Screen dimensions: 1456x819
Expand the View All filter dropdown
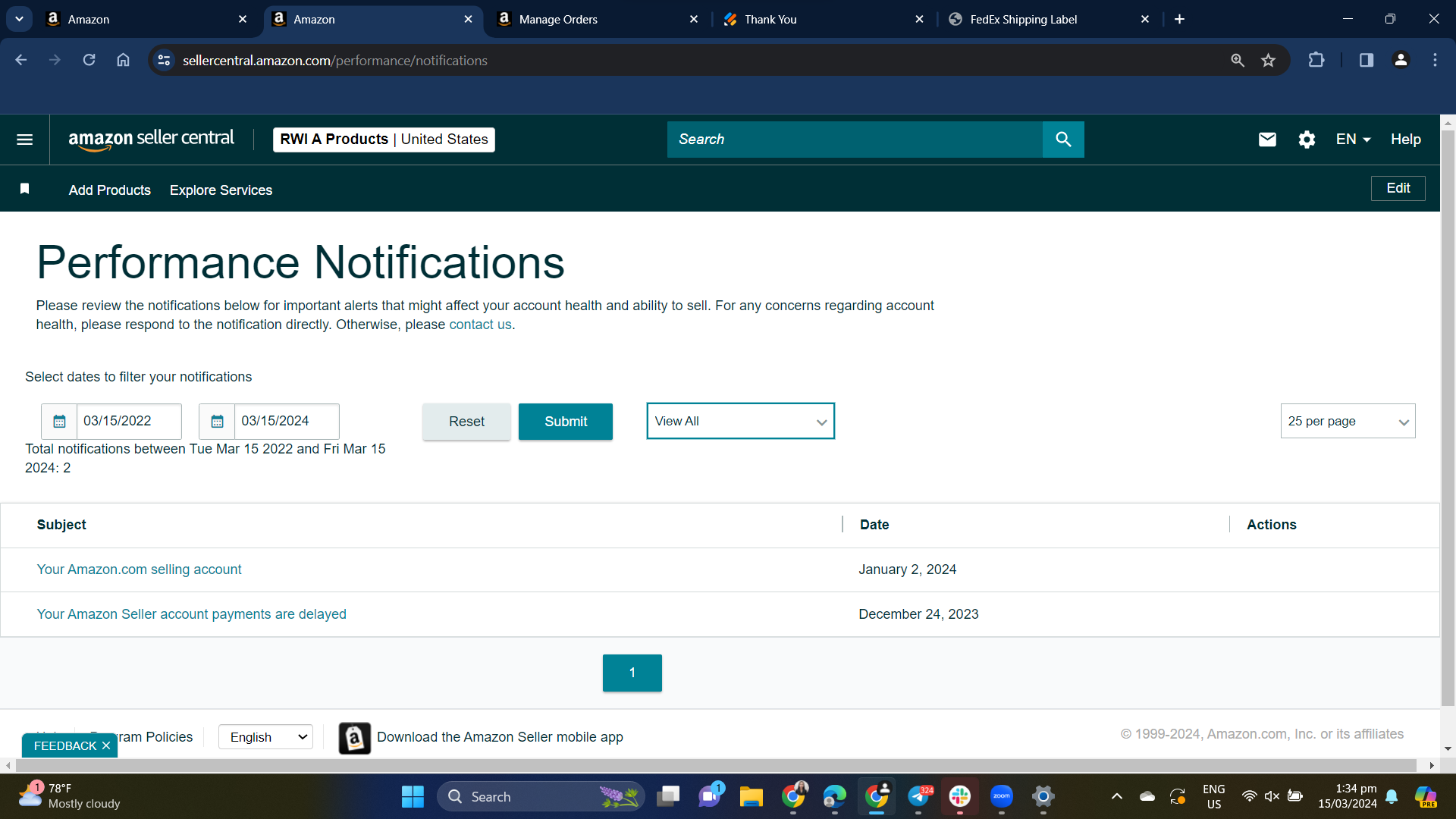pos(740,421)
